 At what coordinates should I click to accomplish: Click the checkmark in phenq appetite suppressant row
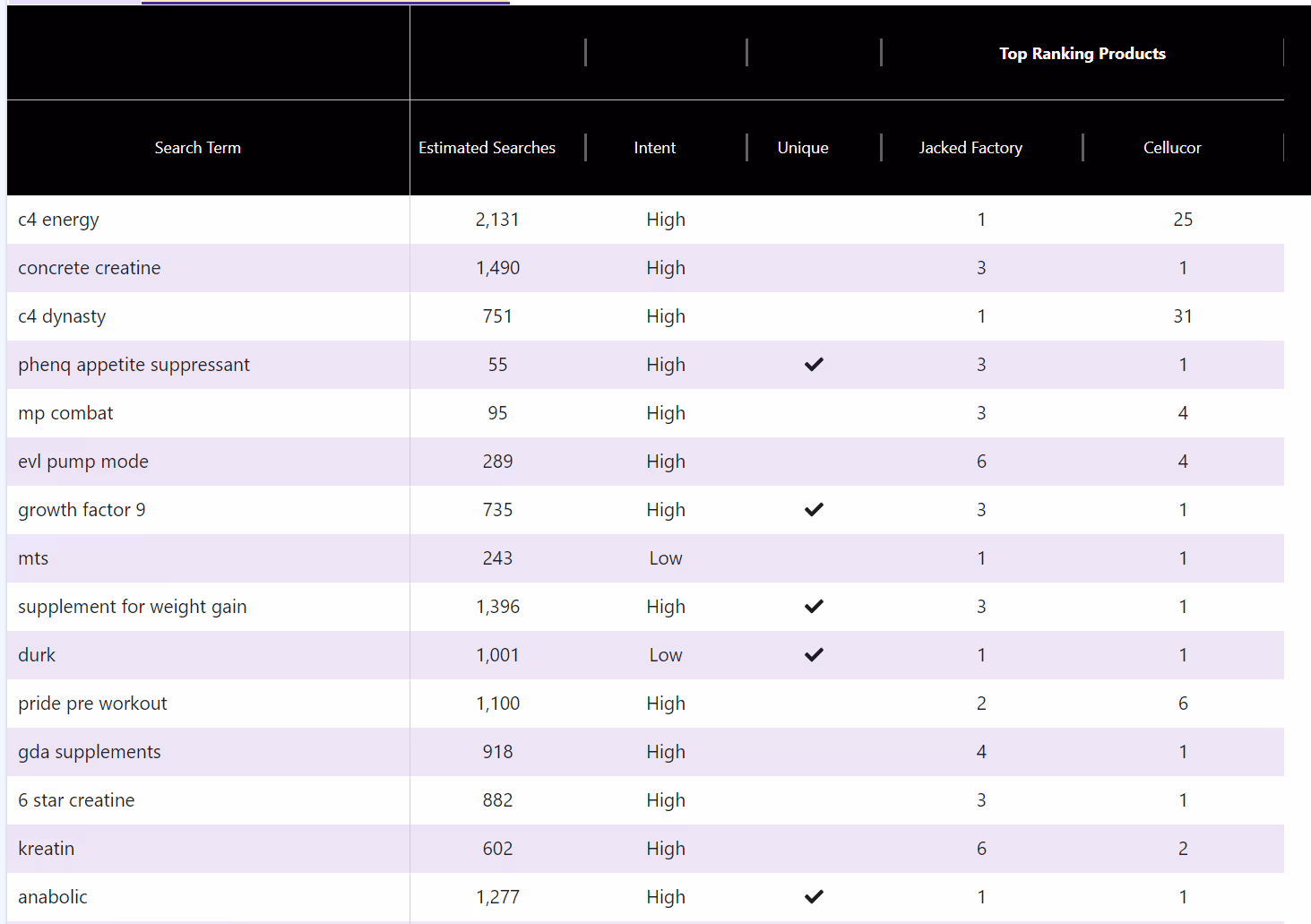pos(814,365)
